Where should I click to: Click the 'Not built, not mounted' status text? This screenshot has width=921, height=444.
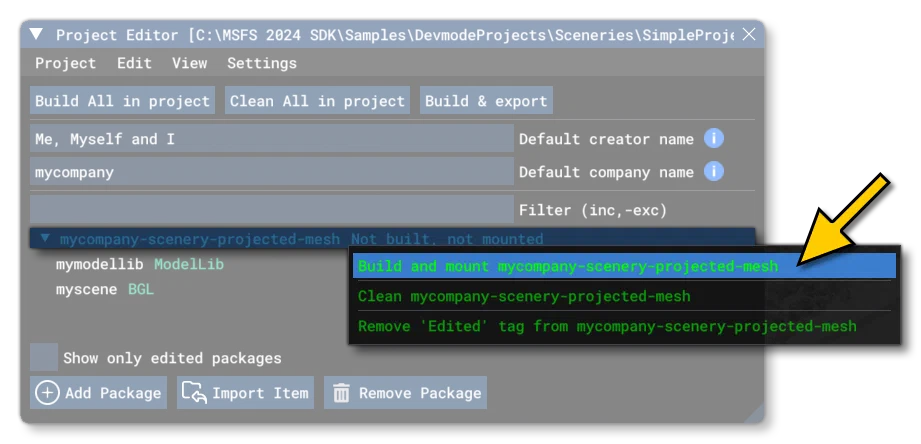(x=447, y=239)
